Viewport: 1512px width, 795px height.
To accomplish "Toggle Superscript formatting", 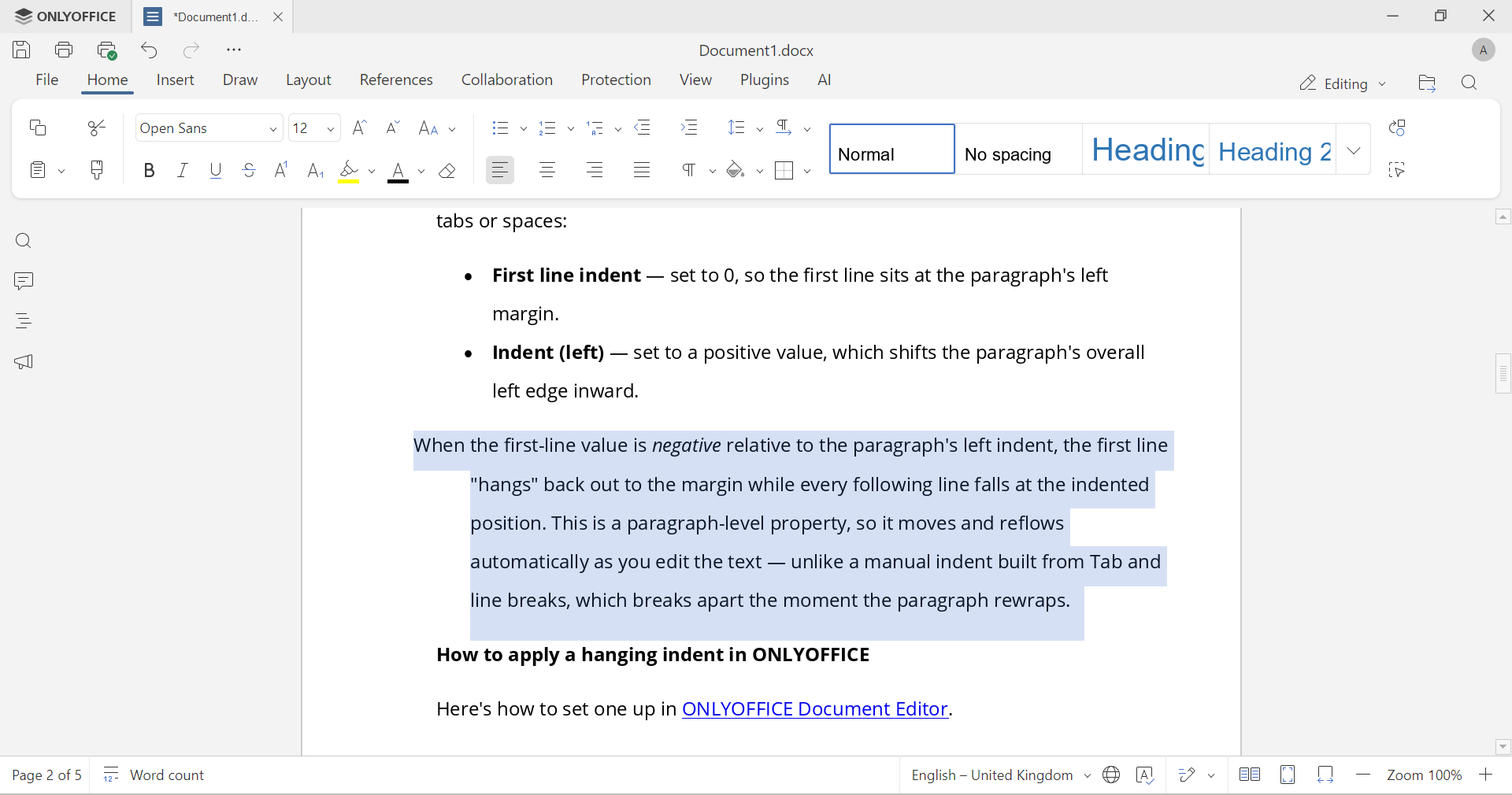I will point(282,171).
